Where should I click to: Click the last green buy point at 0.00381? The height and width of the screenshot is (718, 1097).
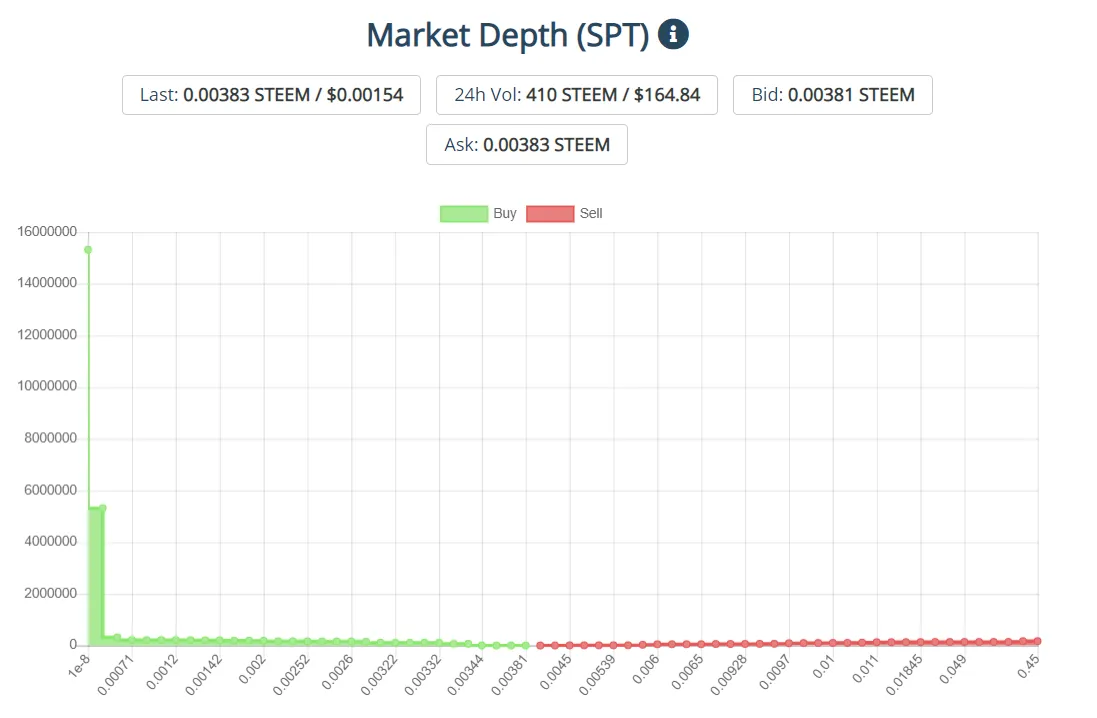point(525,645)
